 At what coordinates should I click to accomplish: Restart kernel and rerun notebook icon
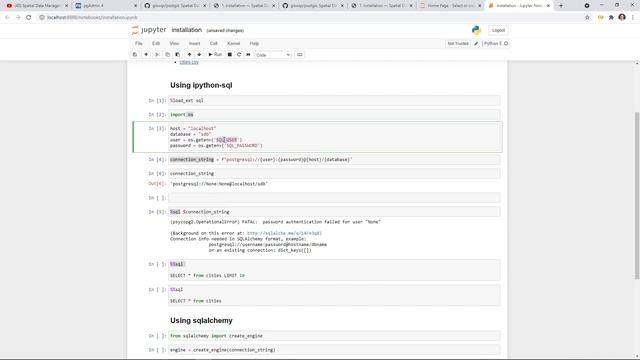tap(249, 55)
